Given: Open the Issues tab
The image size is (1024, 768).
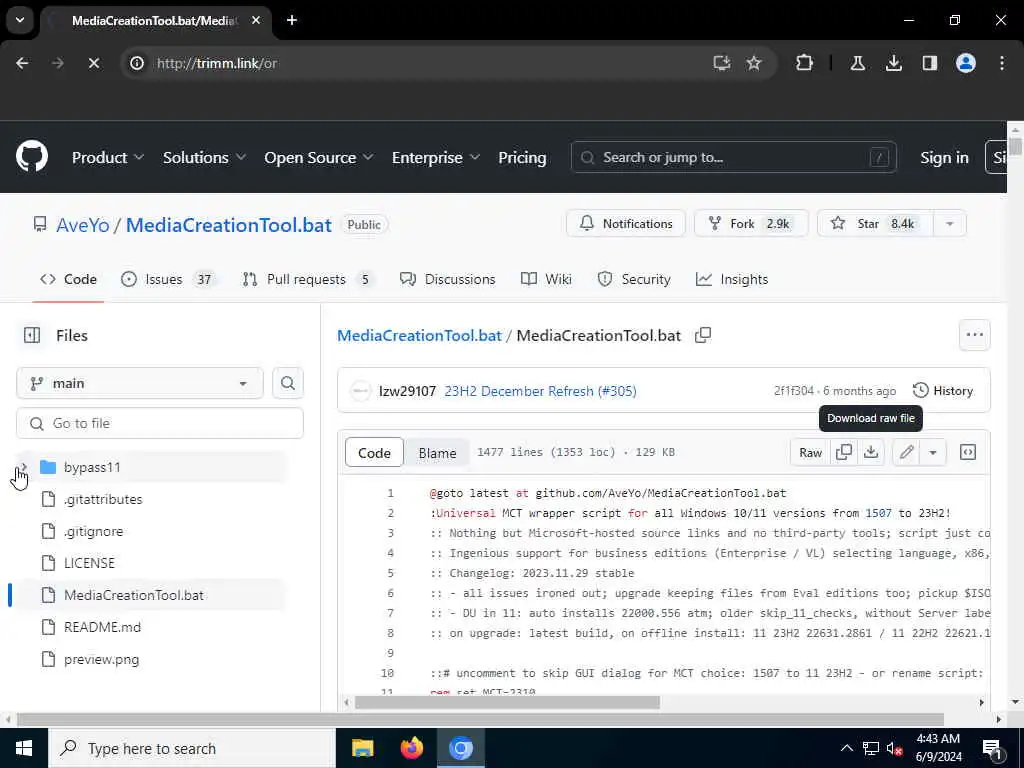Looking at the screenshot, I should [168, 280].
